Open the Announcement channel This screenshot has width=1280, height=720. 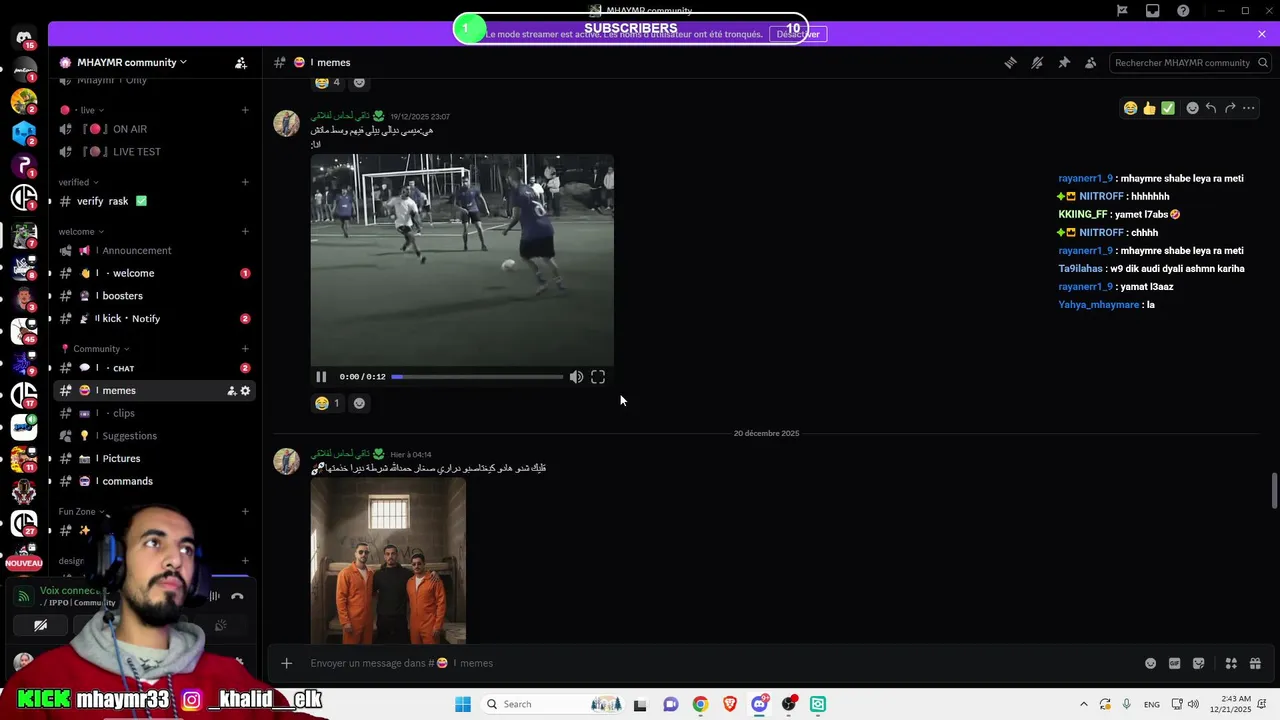point(154,250)
